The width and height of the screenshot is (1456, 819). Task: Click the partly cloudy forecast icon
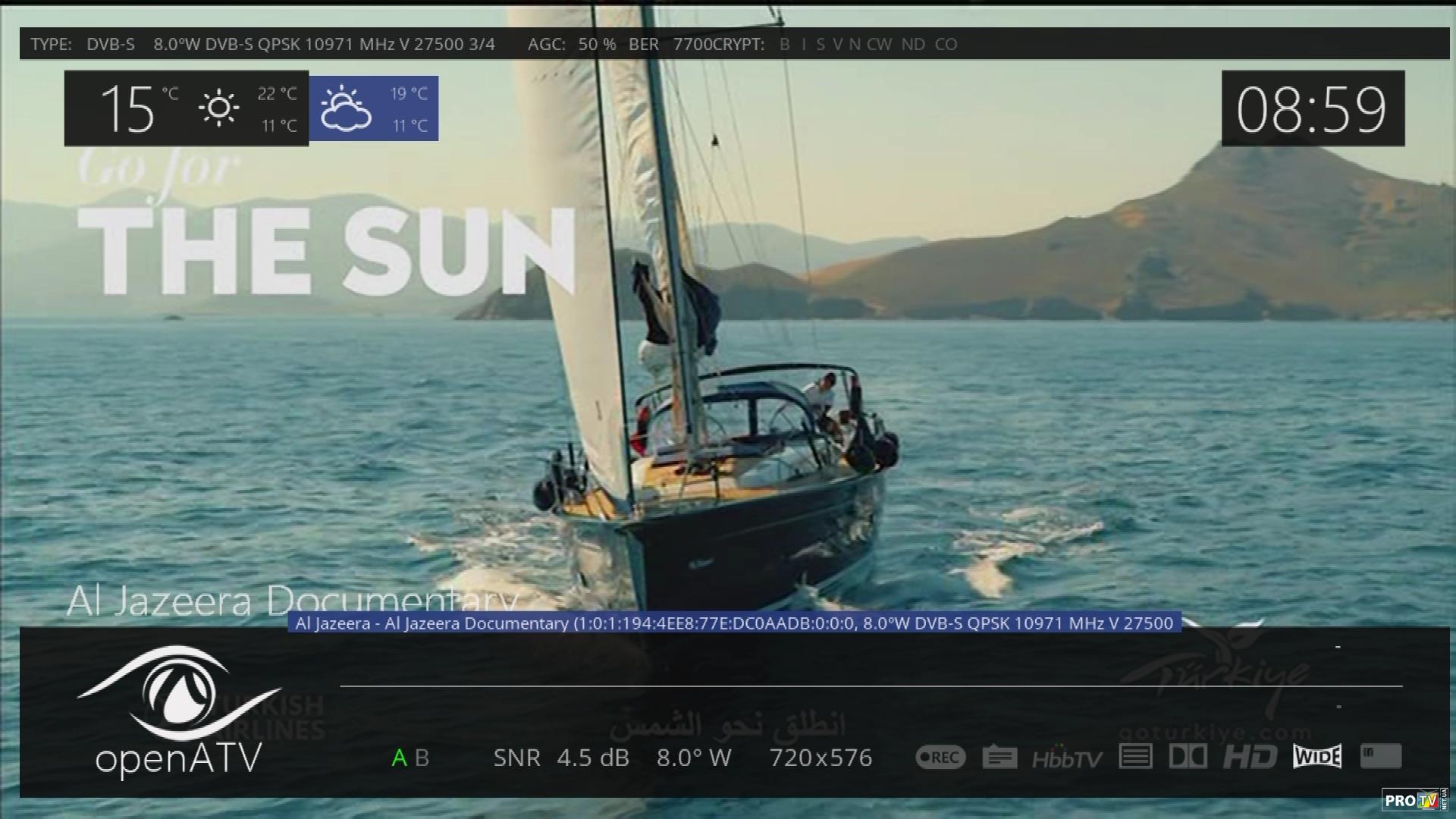346,108
